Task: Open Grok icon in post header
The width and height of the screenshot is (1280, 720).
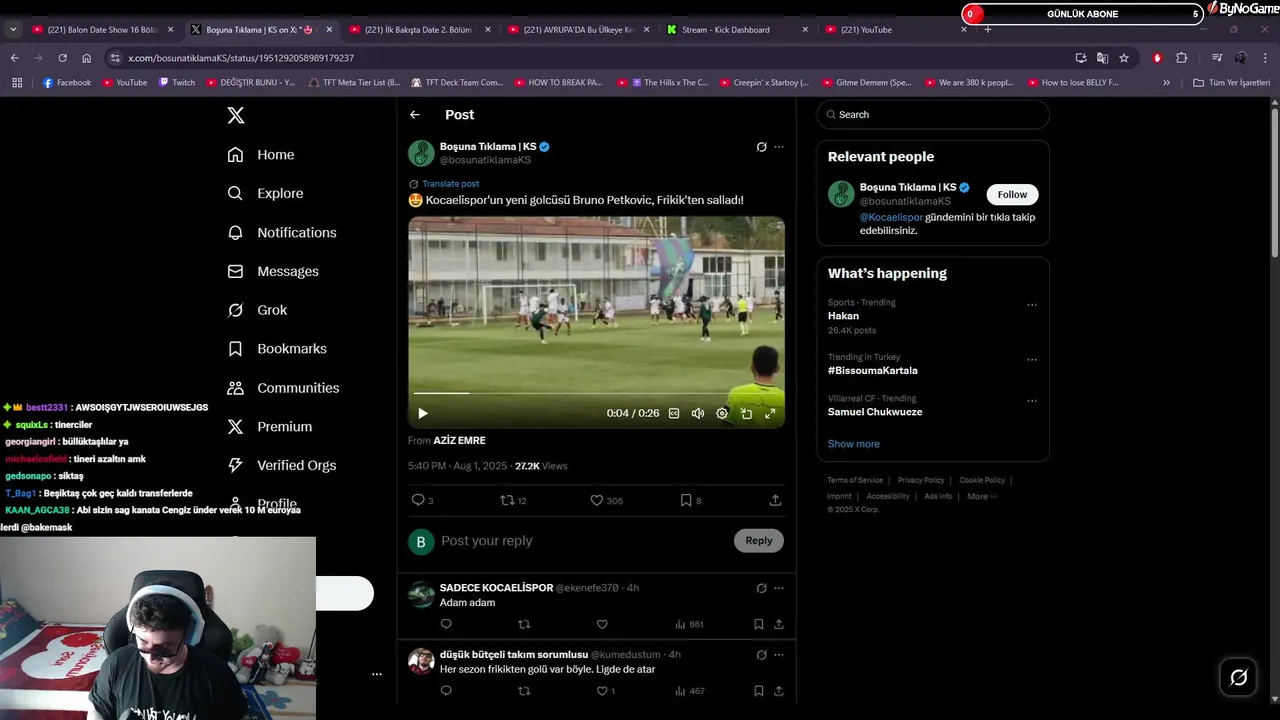Action: tap(761, 147)
